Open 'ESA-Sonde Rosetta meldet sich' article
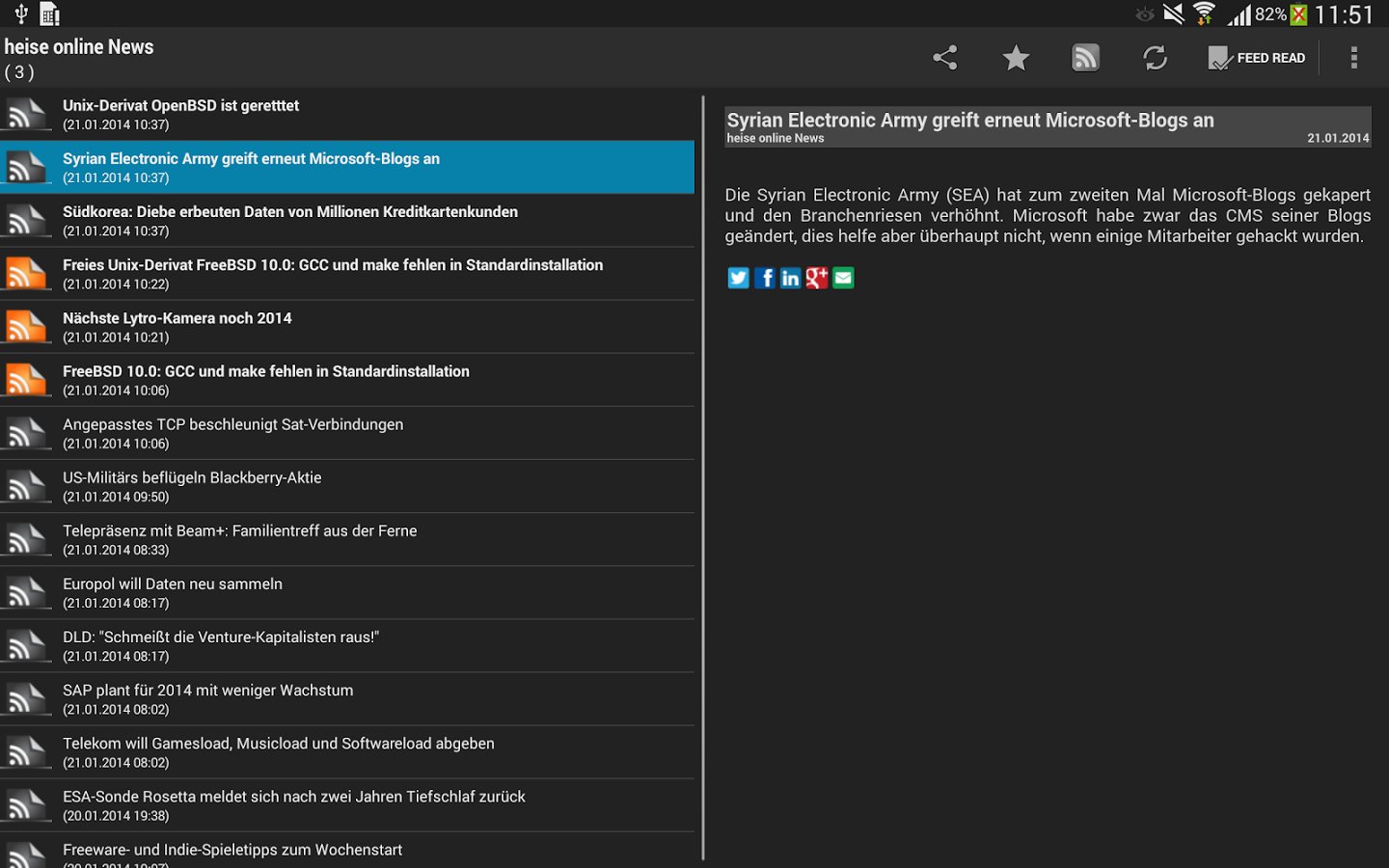Screen dimensions: 1389x868 pyautogui.click(x=347, y=804)
